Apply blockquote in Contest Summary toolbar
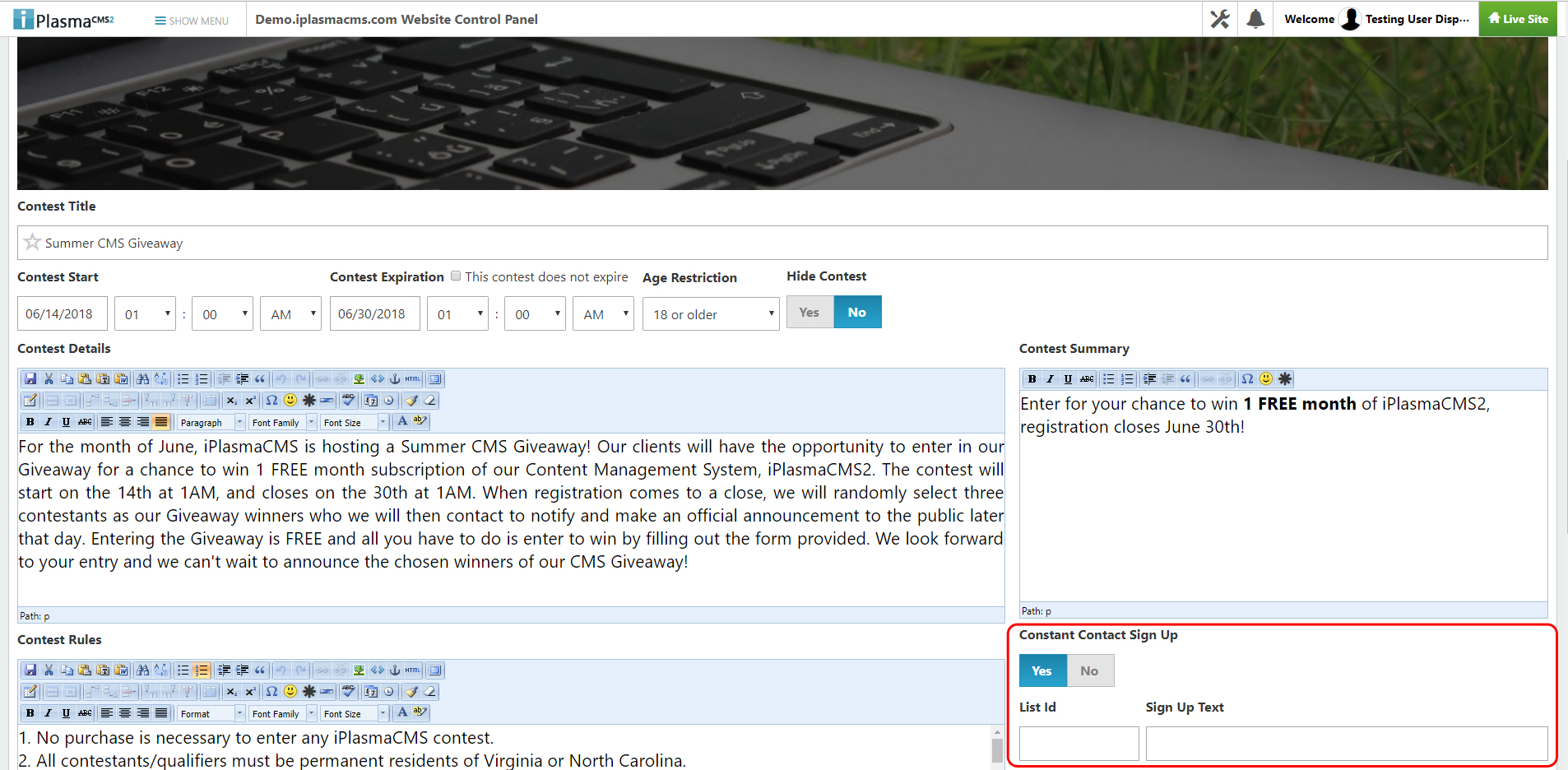Image resolution: width=1568 pixels, height=770 pixels. click(1185, 378)
